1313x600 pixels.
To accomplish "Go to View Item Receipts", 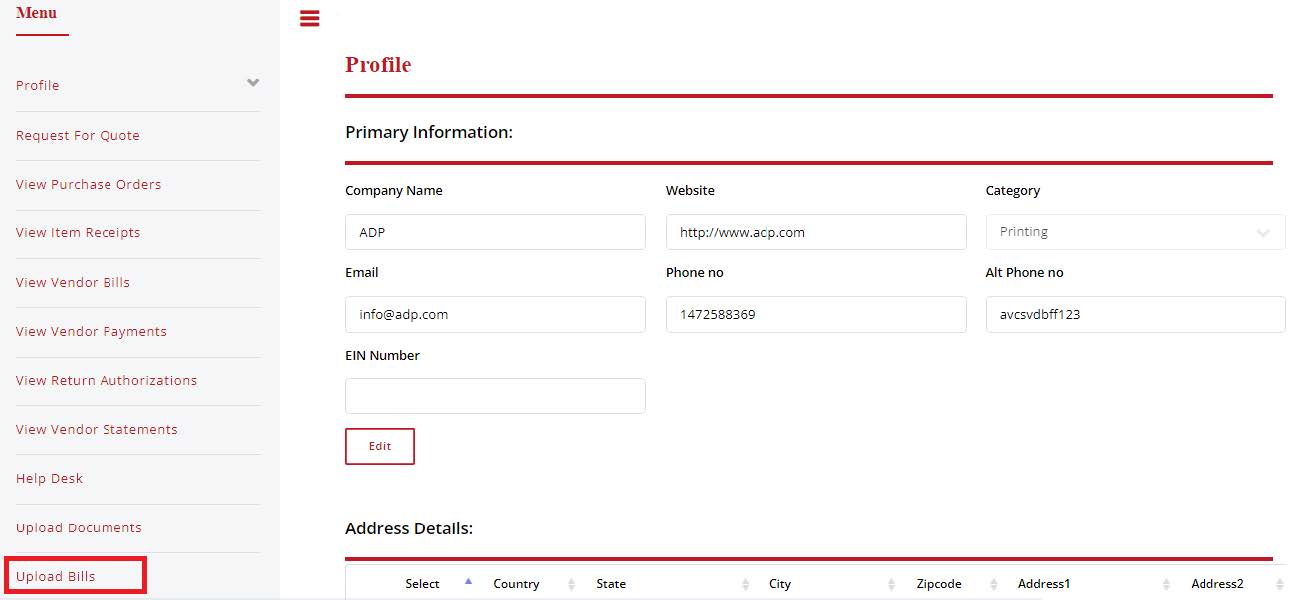I will coord(78,233).
